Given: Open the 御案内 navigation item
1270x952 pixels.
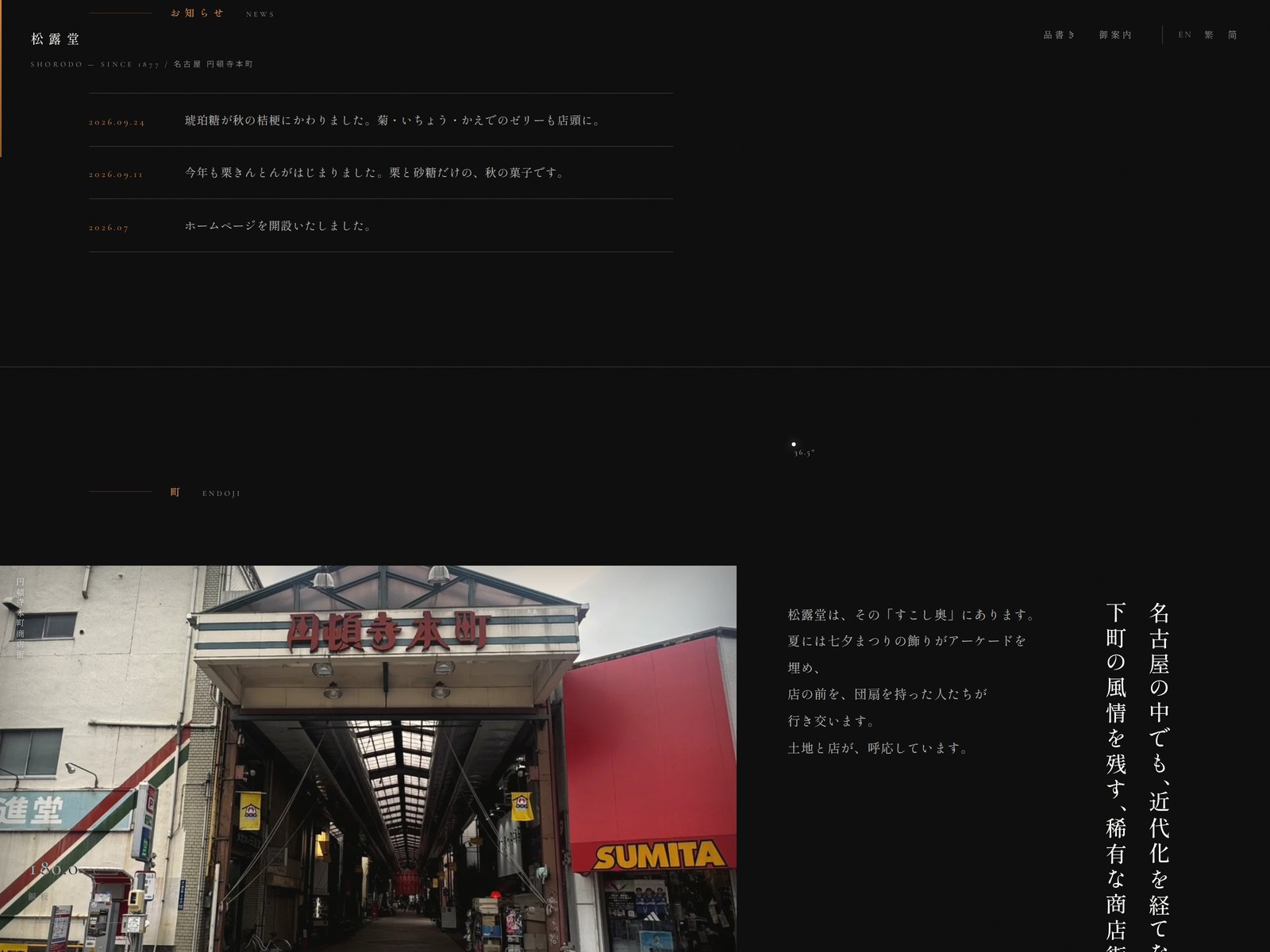Looking at the screenshot, I should 1115,35.
